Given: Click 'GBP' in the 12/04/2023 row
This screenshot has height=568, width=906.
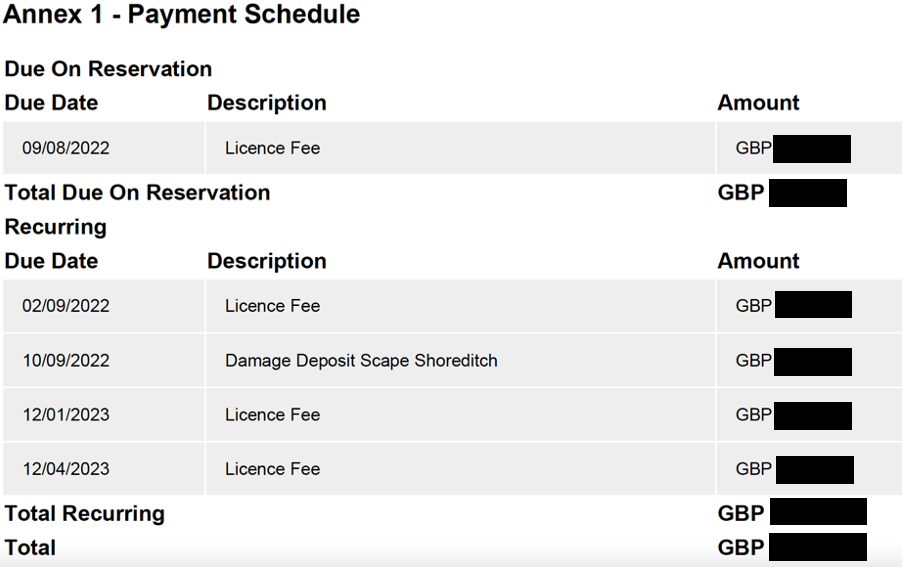Looking at the screenshot, I should (753, 469).
